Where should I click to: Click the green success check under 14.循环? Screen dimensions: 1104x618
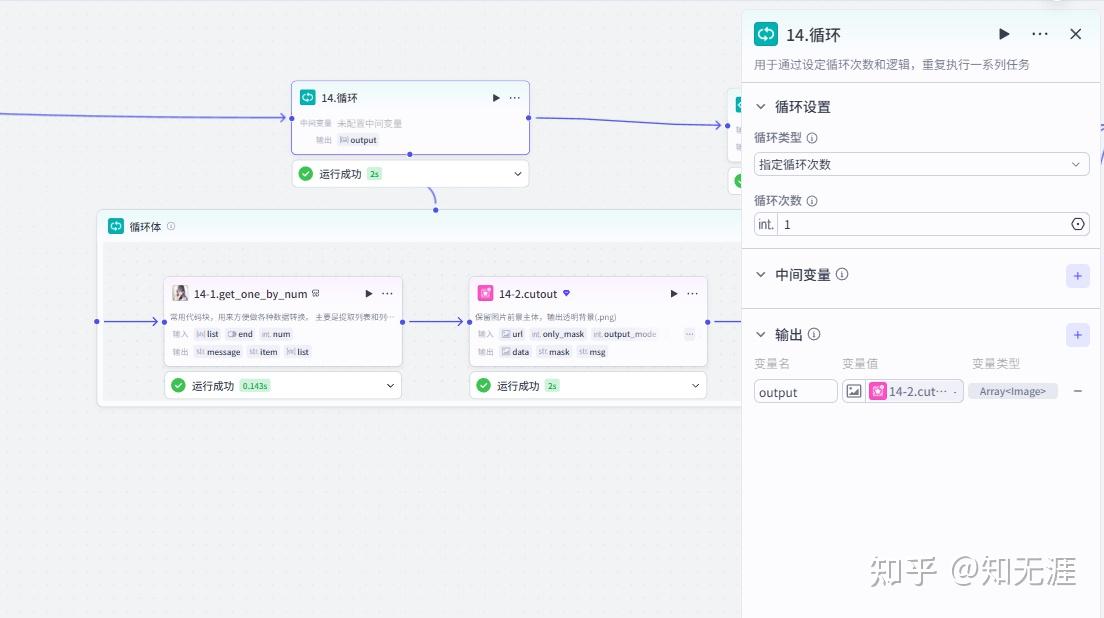point(306,174)
